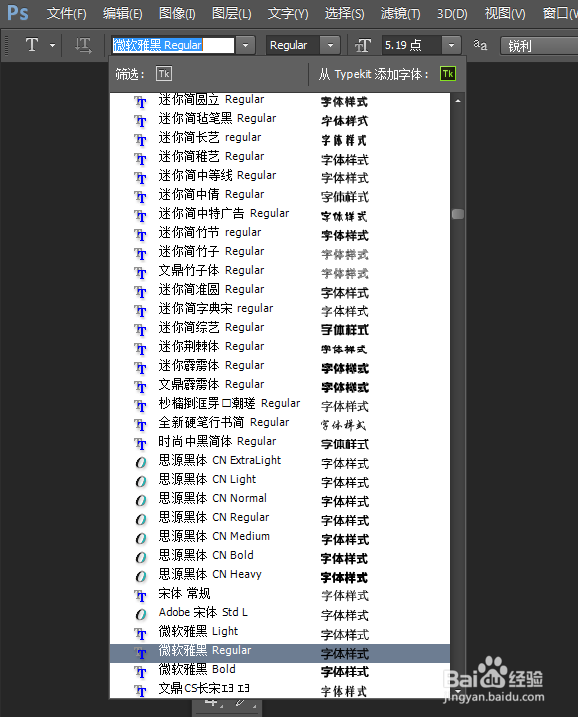578x717 pixels.
Task: Open the 滤镜(T) menu
Action: click(x=401, y=13)
